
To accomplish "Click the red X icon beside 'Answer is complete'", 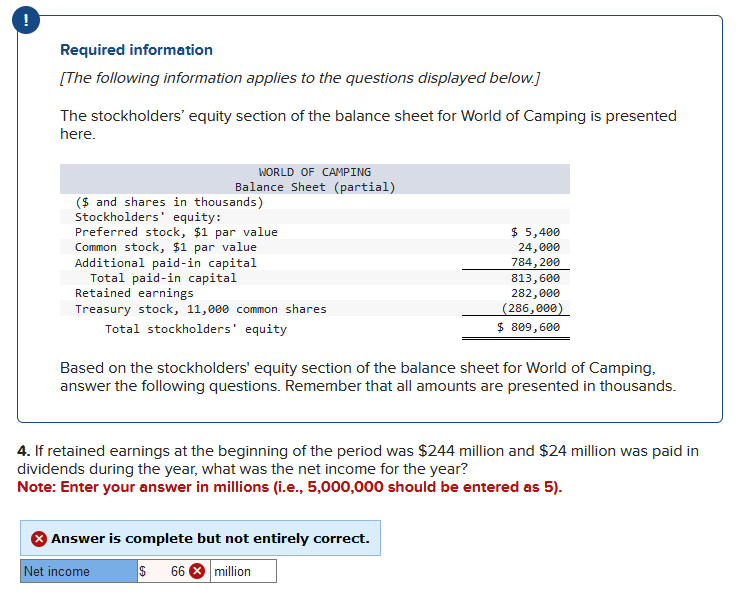I will click(39, 539).
